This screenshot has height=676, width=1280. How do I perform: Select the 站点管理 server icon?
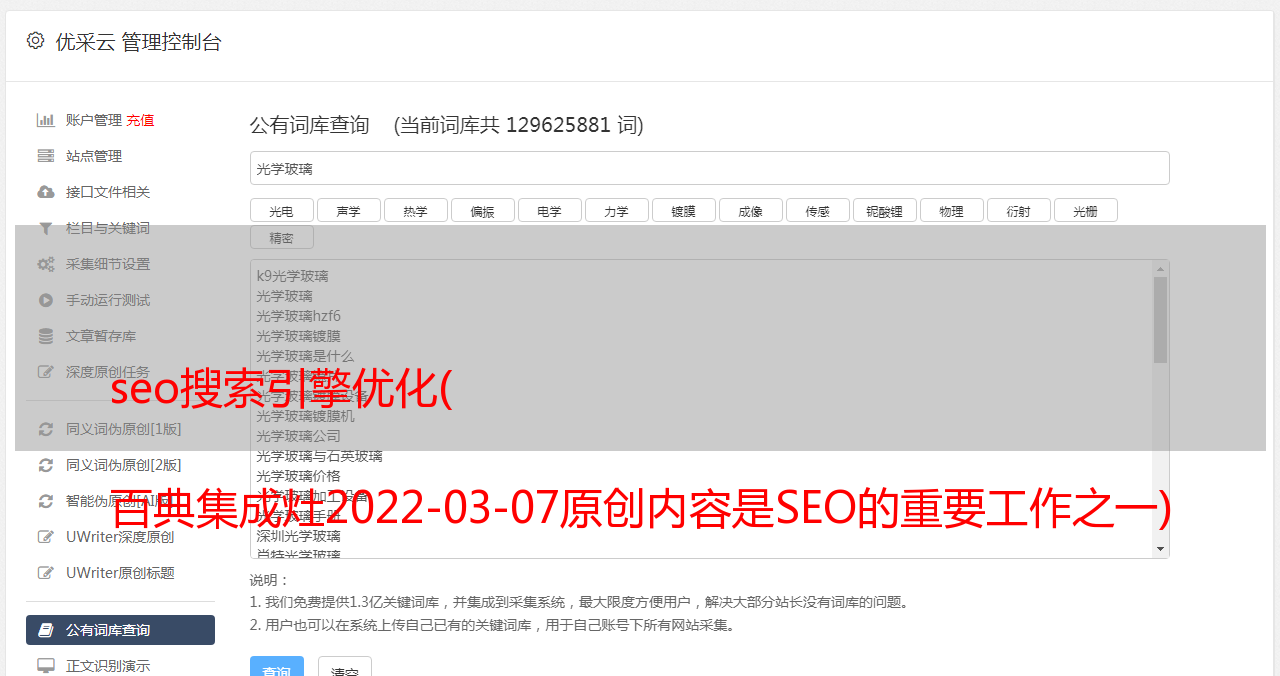coord(46,156)
